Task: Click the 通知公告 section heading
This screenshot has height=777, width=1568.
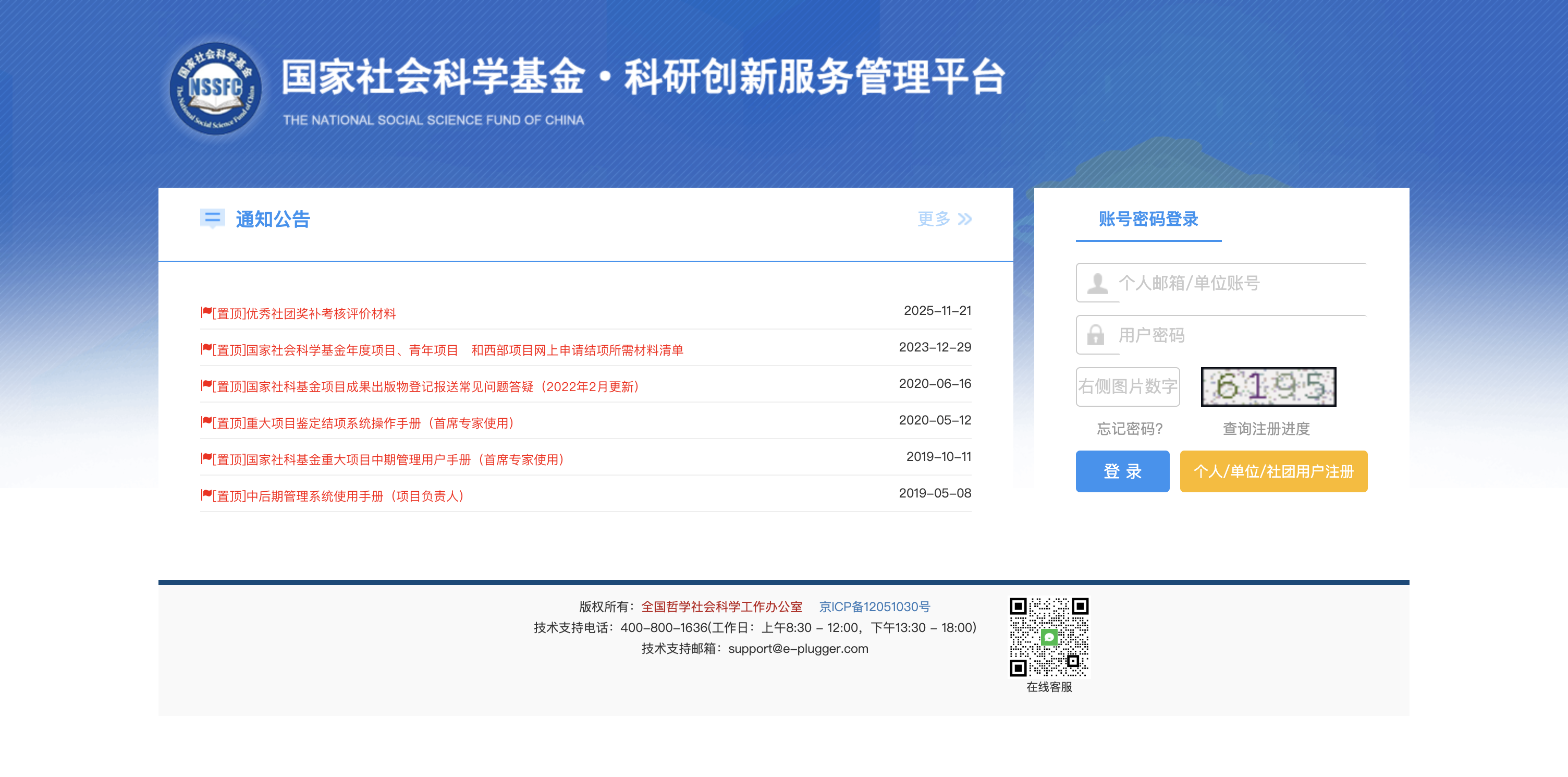Action: pos(273,219)
